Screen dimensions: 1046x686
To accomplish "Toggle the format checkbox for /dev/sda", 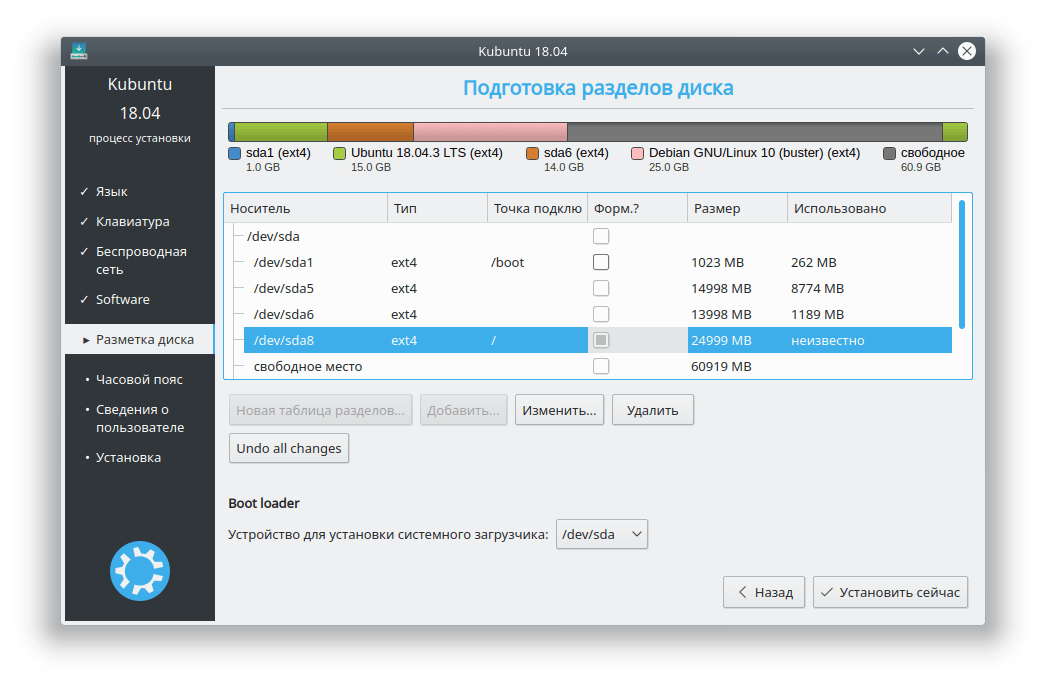I will tap(601, 236).
